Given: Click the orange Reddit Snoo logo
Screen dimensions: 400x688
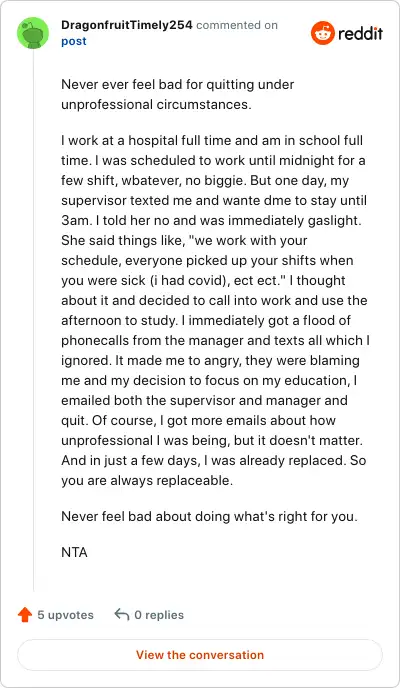Looking at the screenshot, I should click(323, 33).
